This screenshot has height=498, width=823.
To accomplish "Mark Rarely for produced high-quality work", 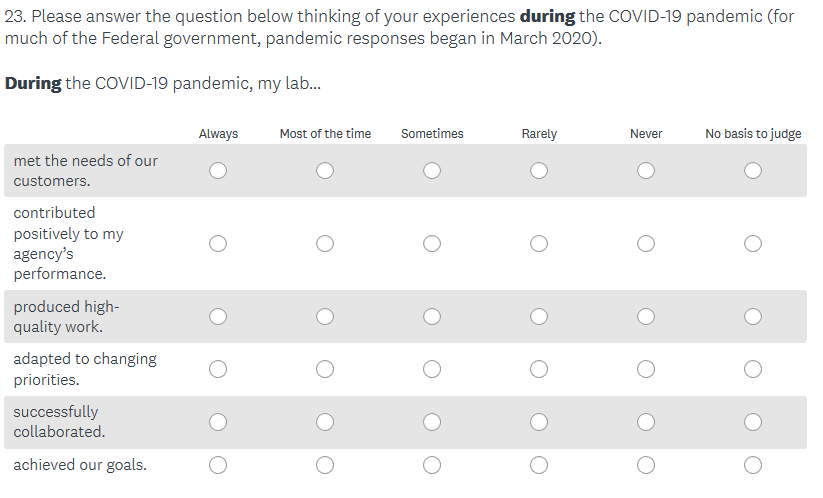I will (539, 317).
